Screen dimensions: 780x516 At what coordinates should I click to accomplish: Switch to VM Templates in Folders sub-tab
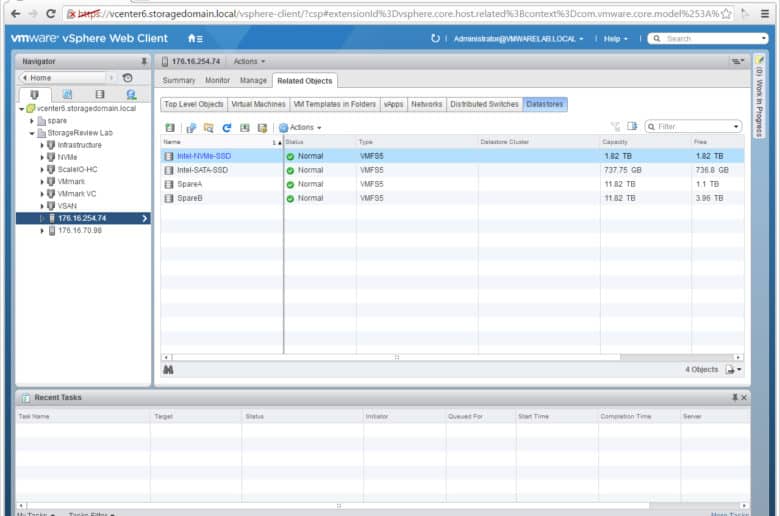pos(335,104)
